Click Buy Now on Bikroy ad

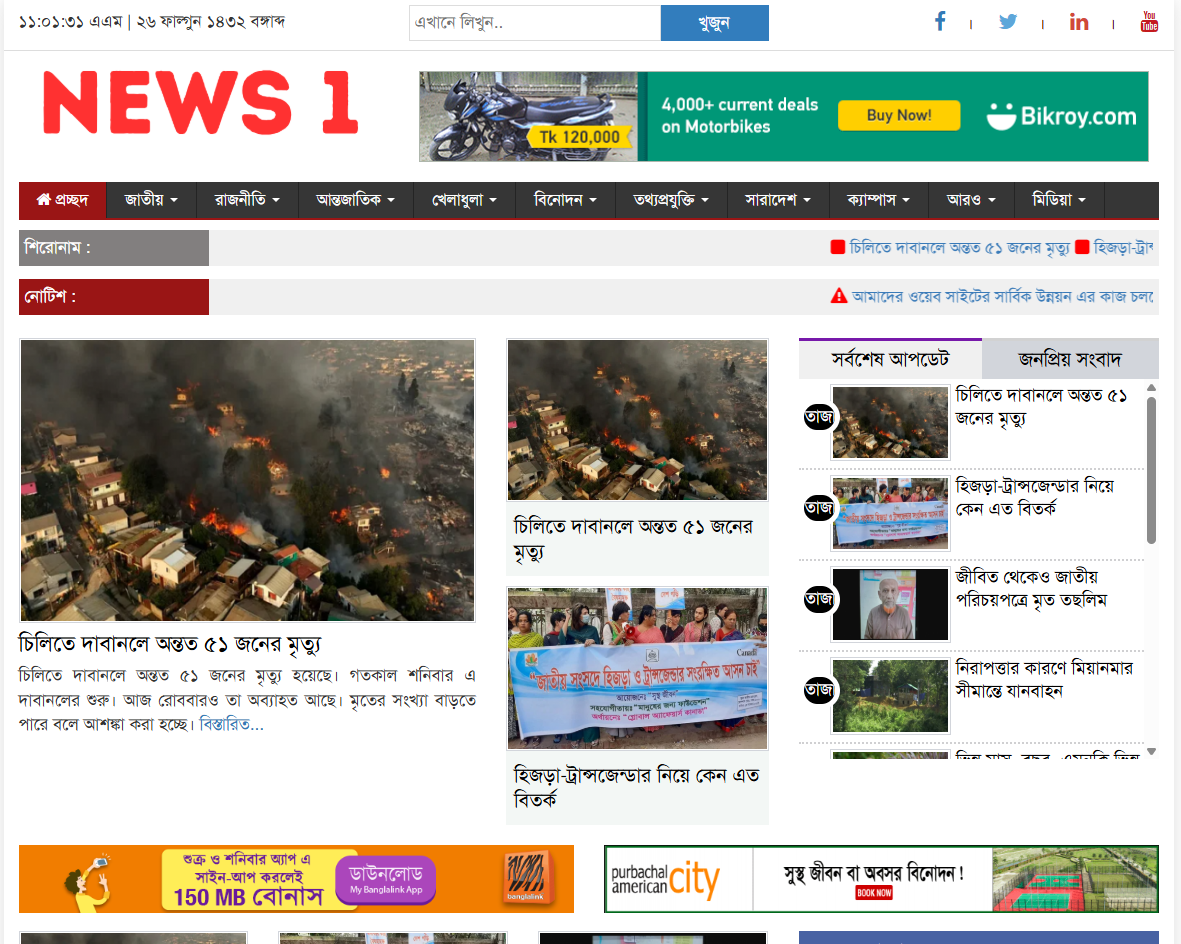898,116
